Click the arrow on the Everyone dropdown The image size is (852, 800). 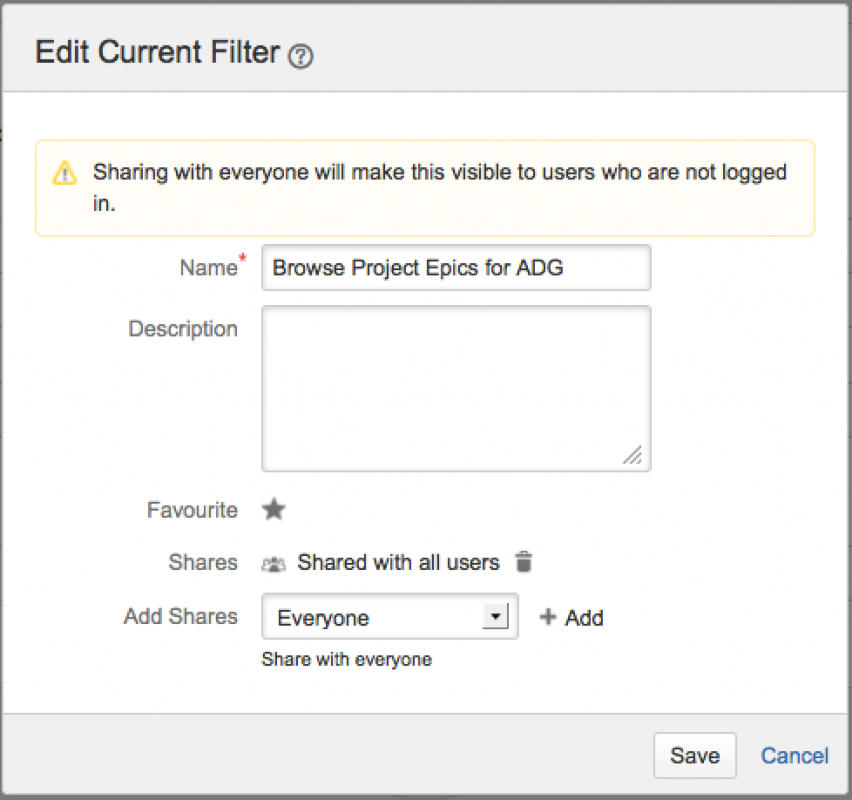[495, 616]
